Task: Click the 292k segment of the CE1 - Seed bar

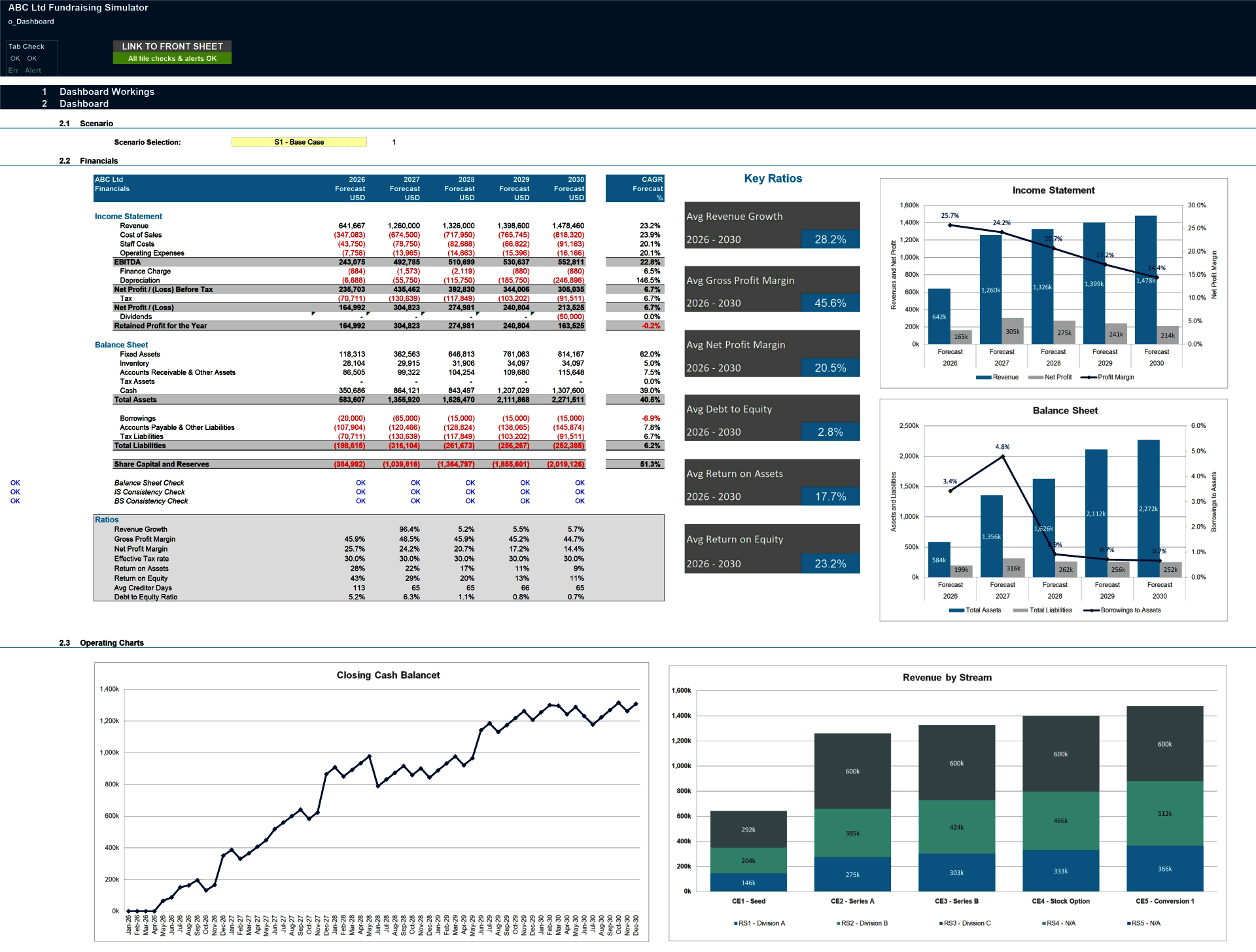Action: 748,830
